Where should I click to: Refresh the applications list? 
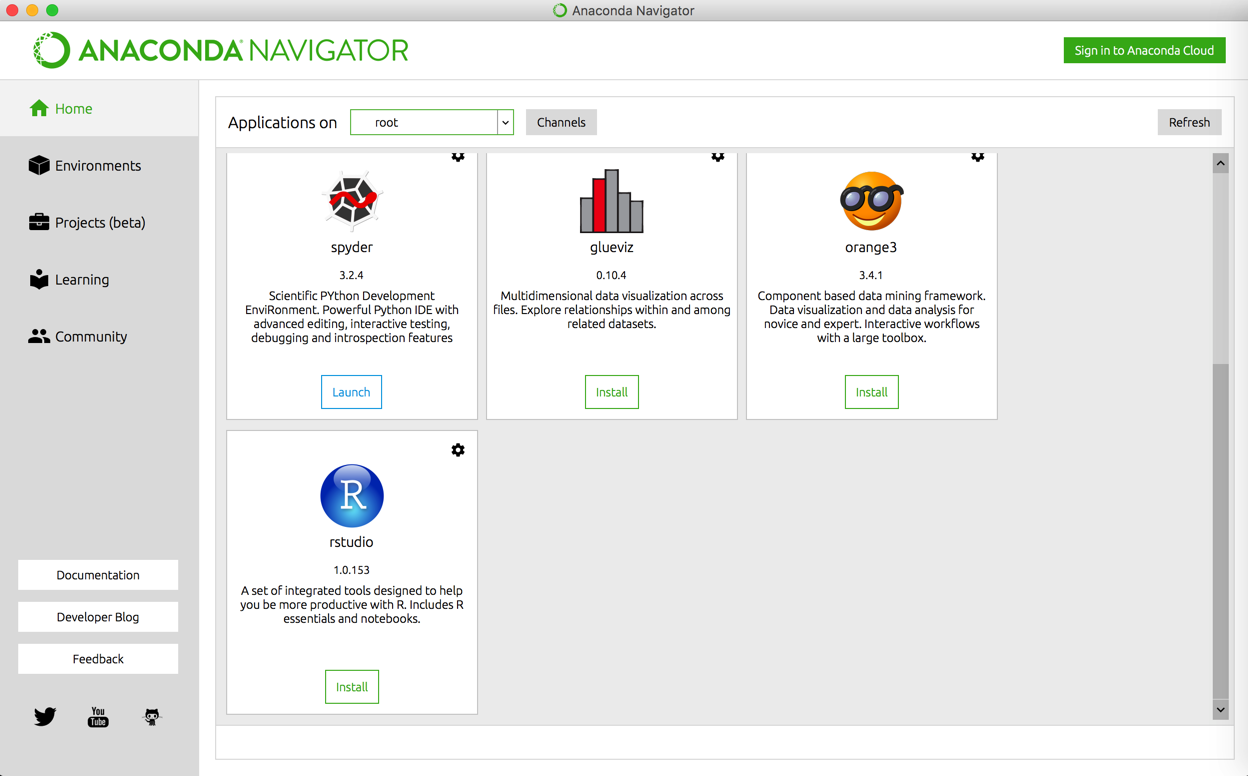[1189, 122]
